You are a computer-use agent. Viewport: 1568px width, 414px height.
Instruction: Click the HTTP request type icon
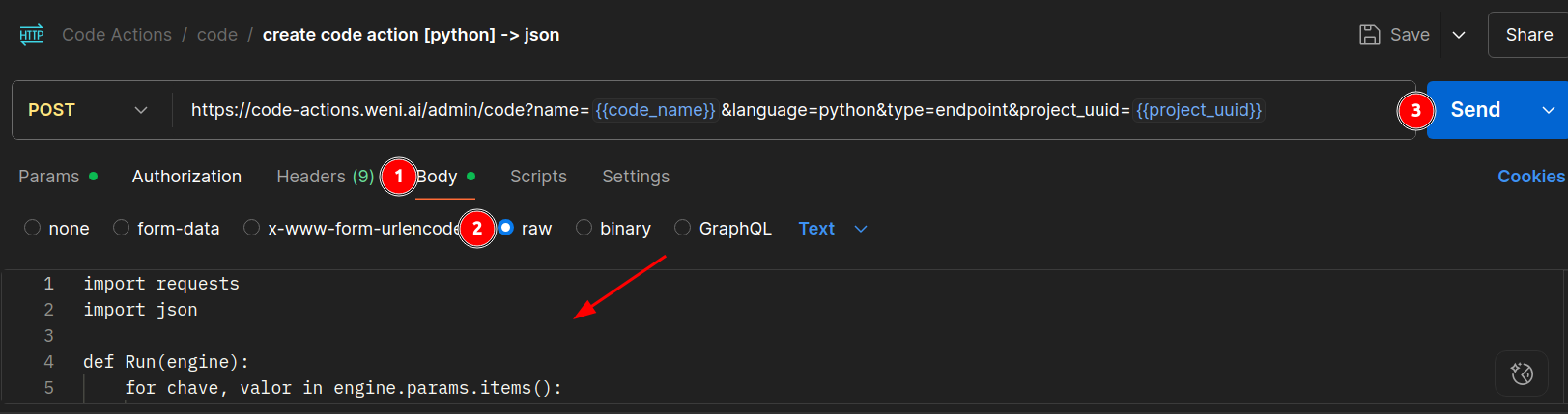coord(32,35)
